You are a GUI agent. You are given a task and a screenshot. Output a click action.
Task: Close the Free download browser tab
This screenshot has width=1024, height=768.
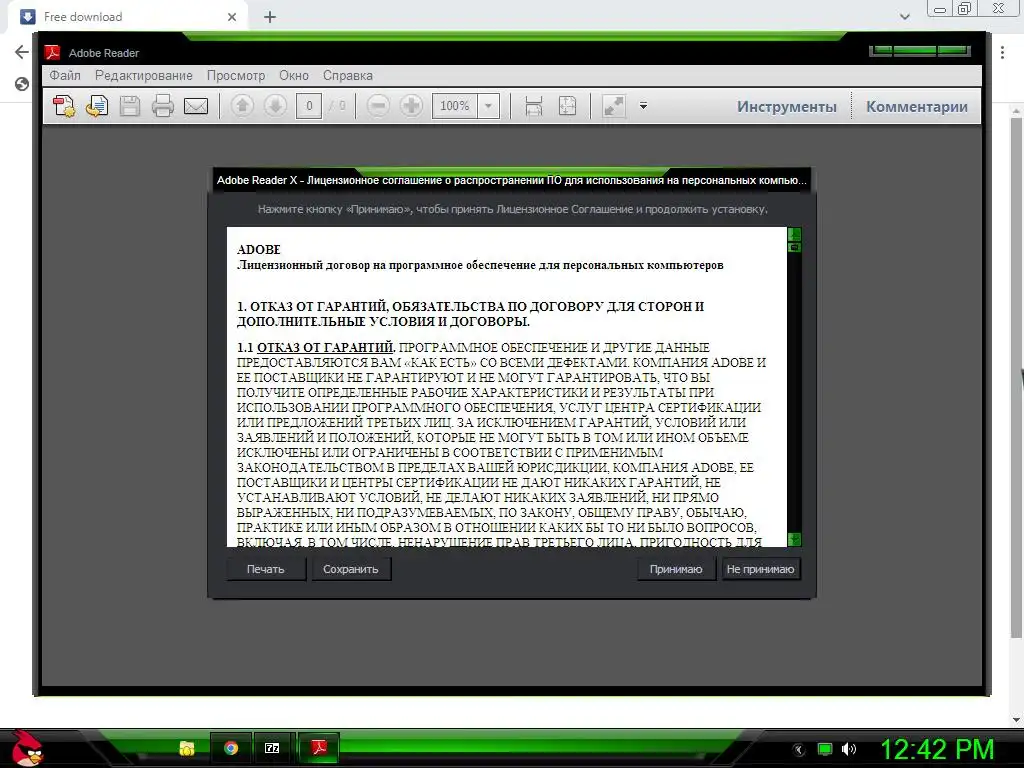click(x=232, y=17)
